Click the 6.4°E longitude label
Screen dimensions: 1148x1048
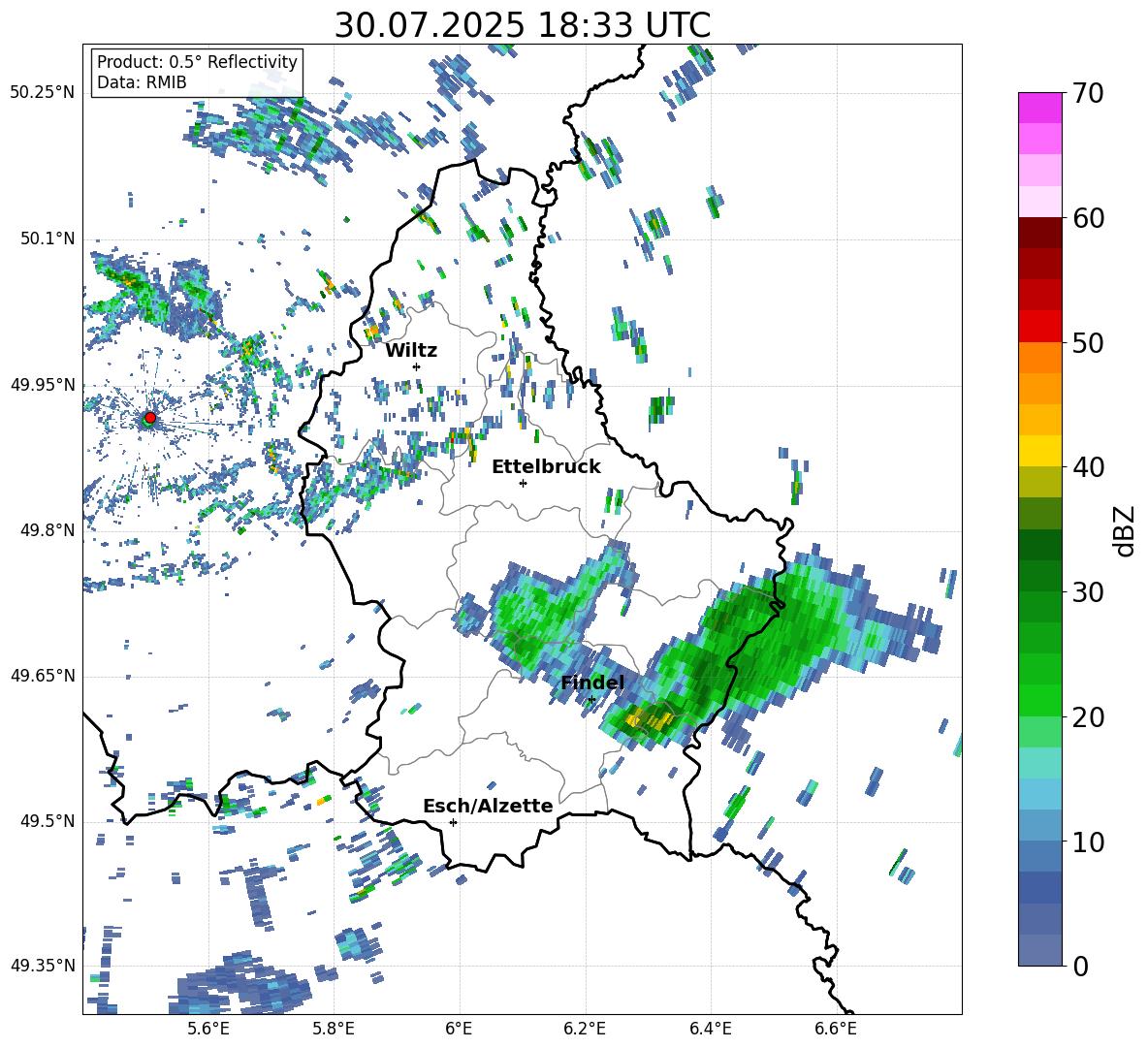710,1029
